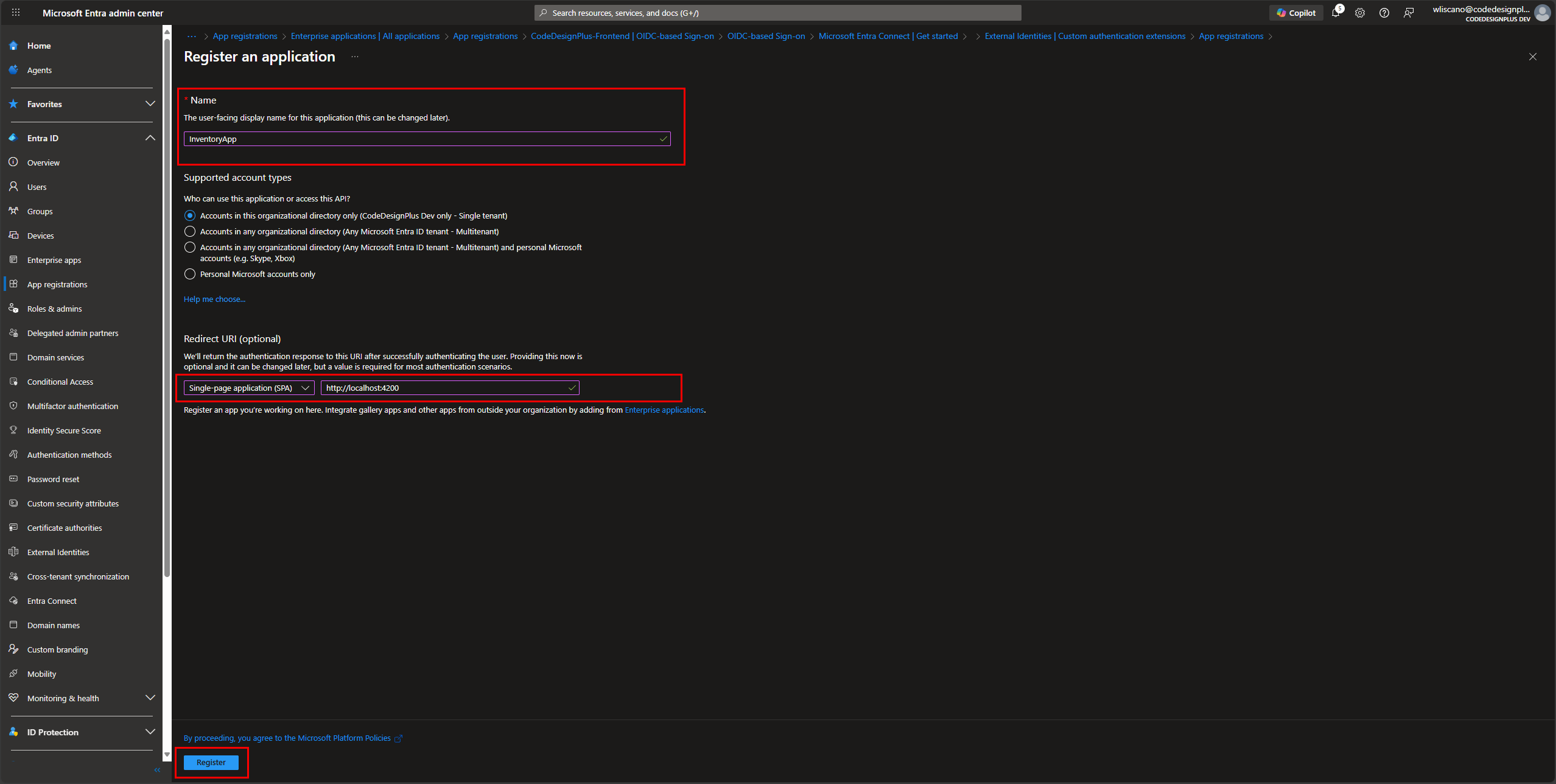
Task: Go to CodeDesignPlus-Frontend breadcrumb link
Action: pos(622,36)
